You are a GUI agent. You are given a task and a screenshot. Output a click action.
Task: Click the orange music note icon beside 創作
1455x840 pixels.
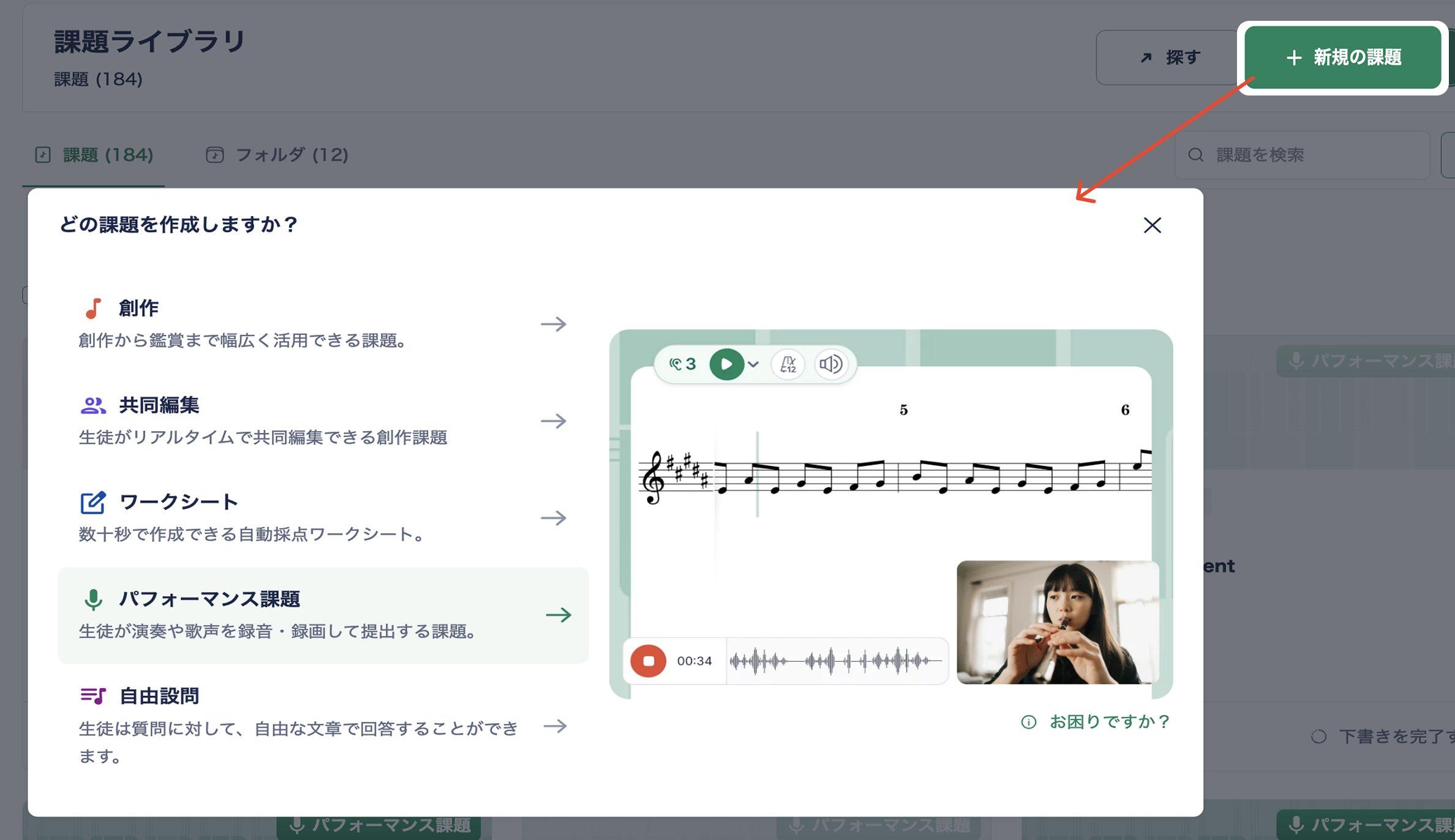pos(92,308)
